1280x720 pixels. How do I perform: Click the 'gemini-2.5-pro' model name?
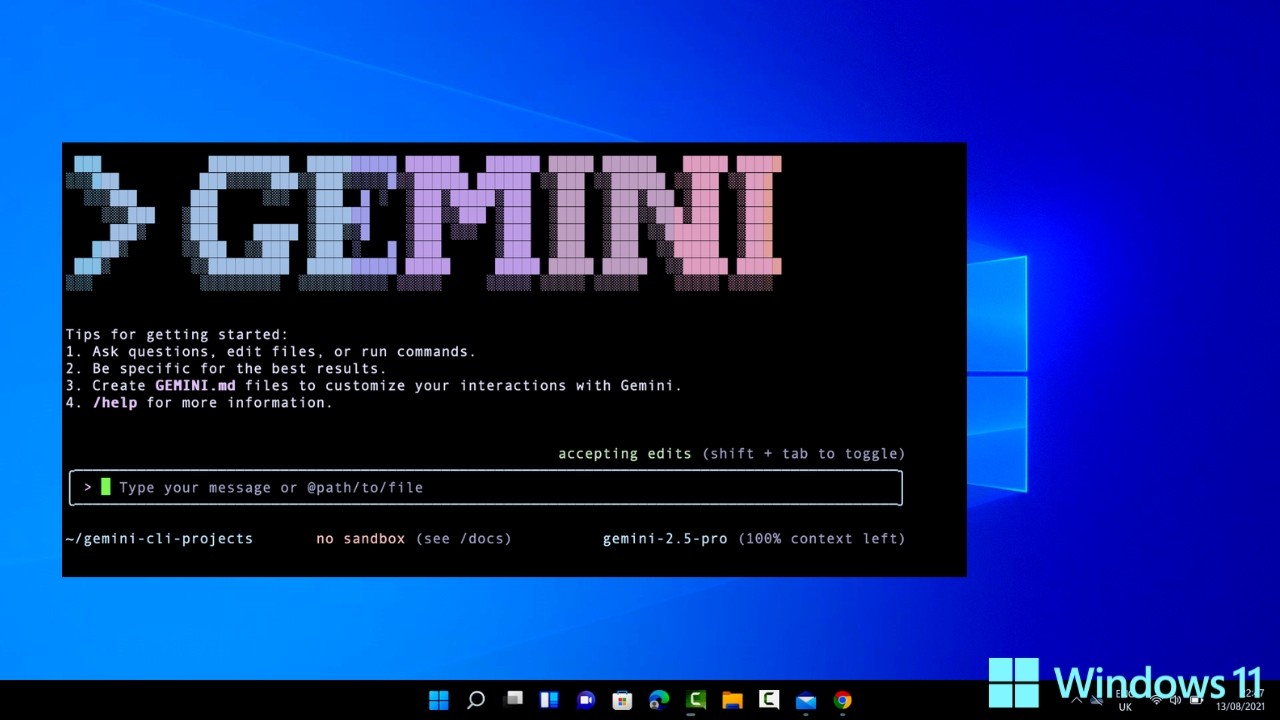665,539
